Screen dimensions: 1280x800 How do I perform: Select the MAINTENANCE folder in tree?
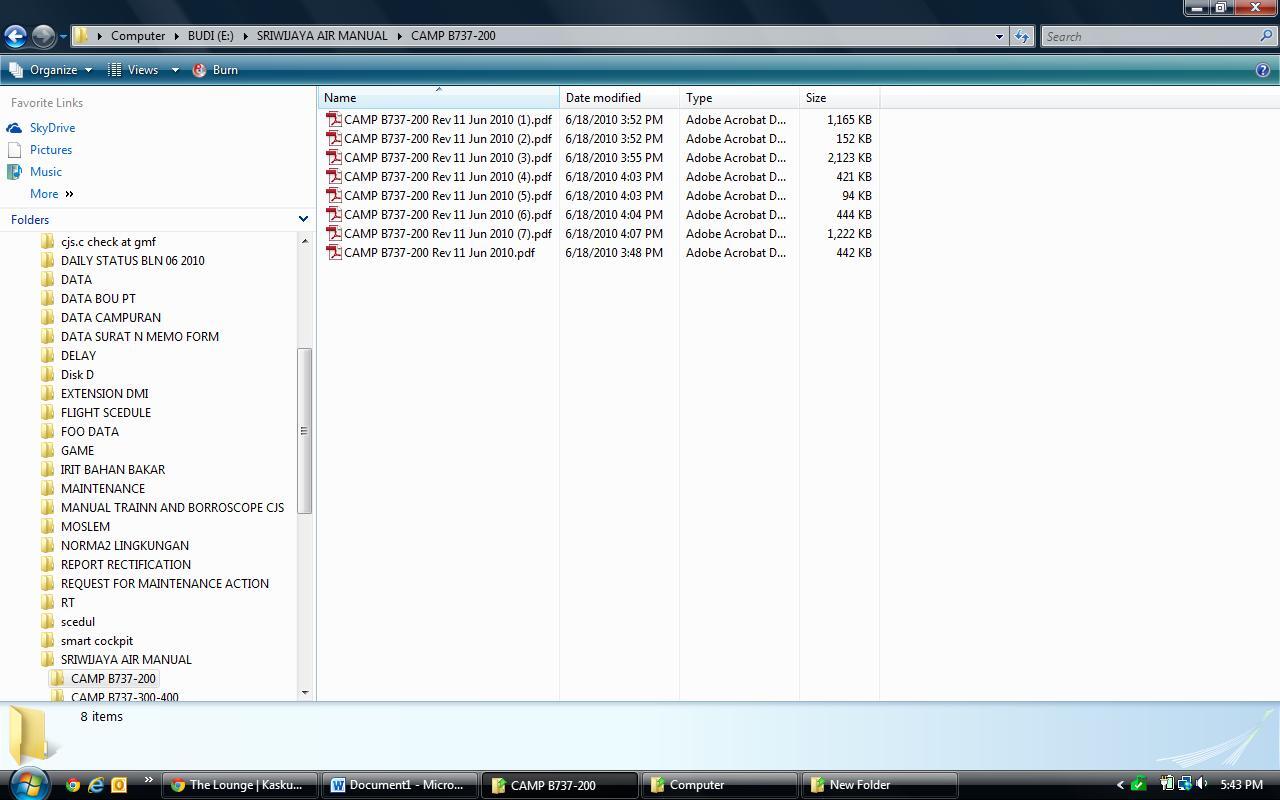102,489
